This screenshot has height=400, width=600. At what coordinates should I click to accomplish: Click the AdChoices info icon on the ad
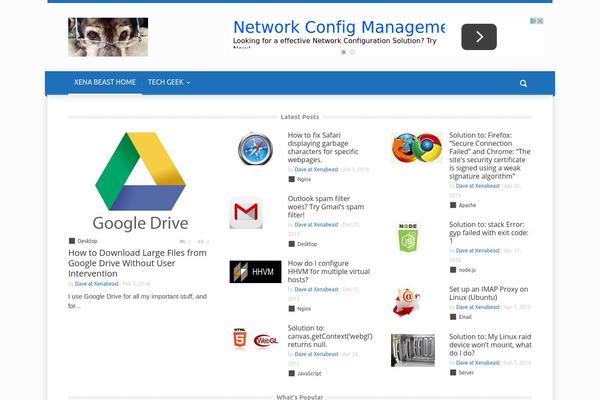[x=533, y=21]
